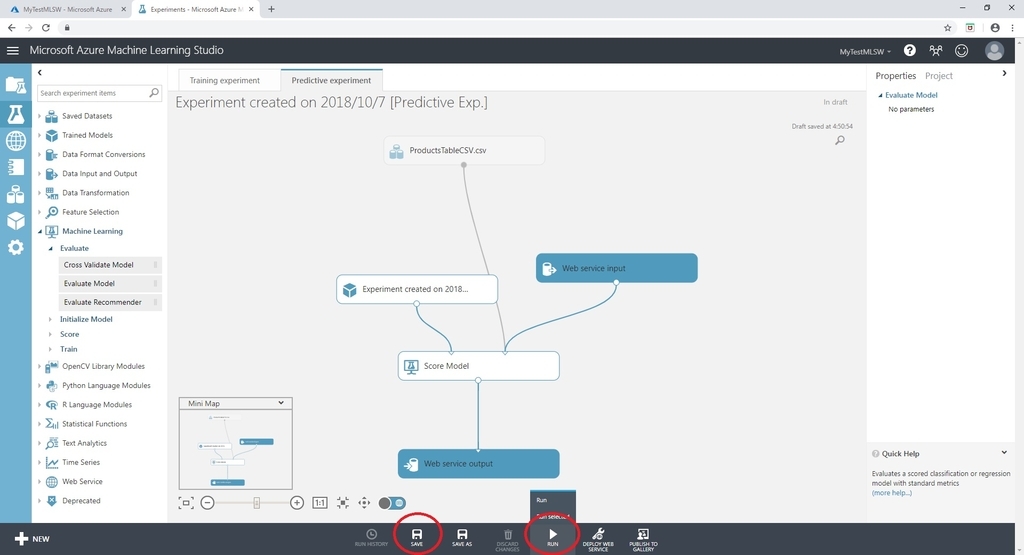Select the ProductsTableCSV.csv dataset node
The height and width of the screenshot is (555, 1024).
[464, 150]
